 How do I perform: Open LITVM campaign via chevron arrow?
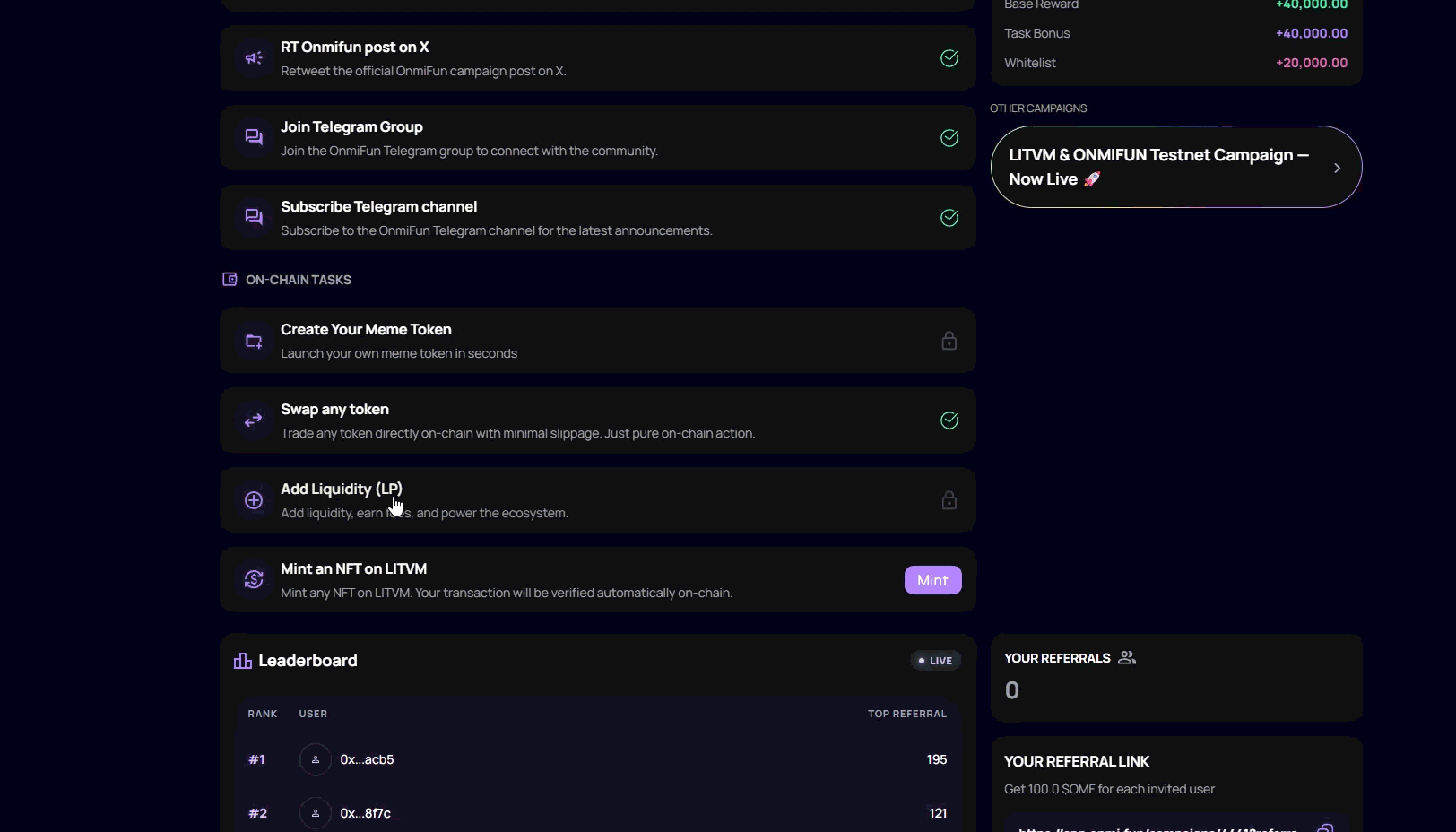pyautogui.click(x=1337, y=168)
